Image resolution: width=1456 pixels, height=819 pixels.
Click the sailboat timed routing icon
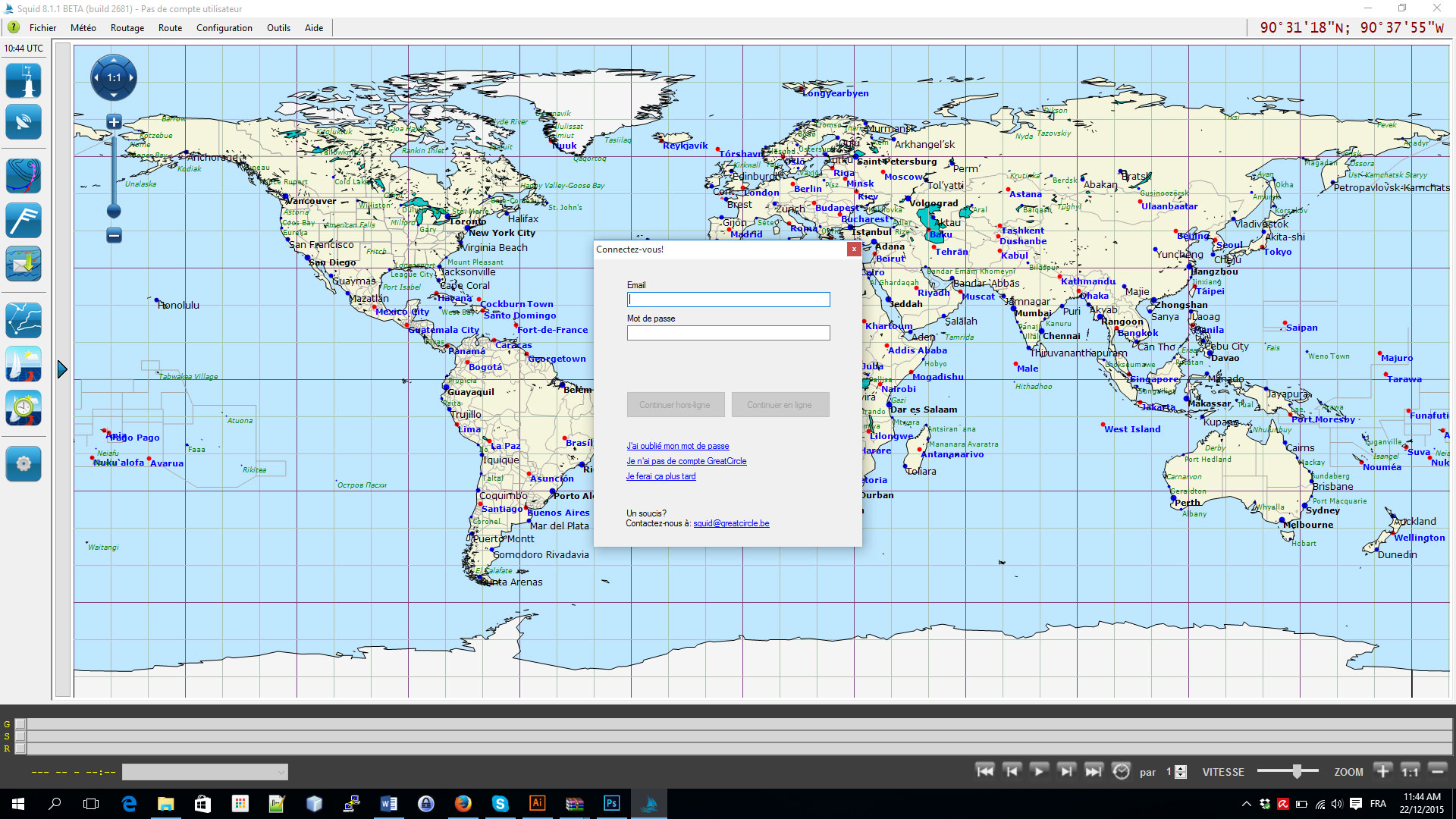(x=24, y=409)
